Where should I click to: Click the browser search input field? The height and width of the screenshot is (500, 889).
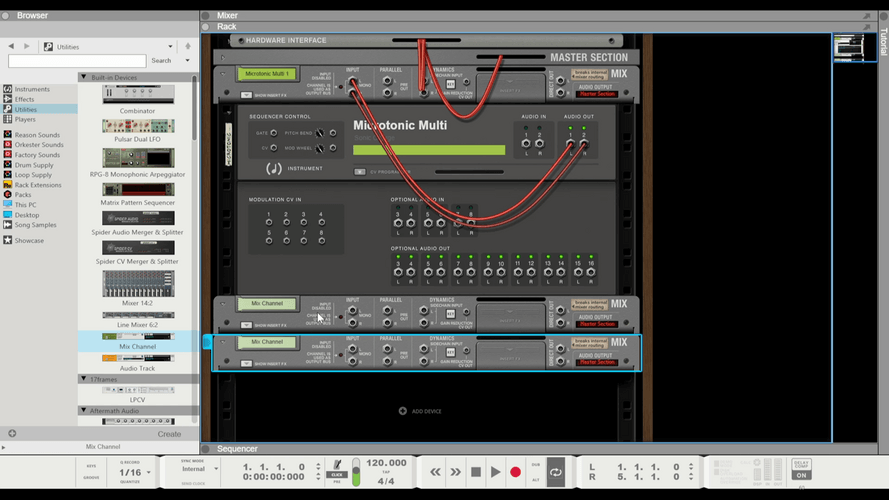(77, 61)
